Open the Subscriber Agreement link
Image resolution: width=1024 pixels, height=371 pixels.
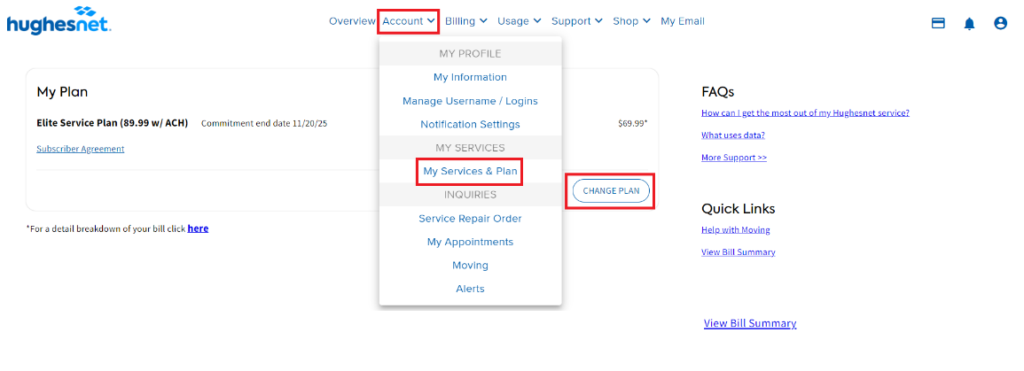[x=80, y=149]
